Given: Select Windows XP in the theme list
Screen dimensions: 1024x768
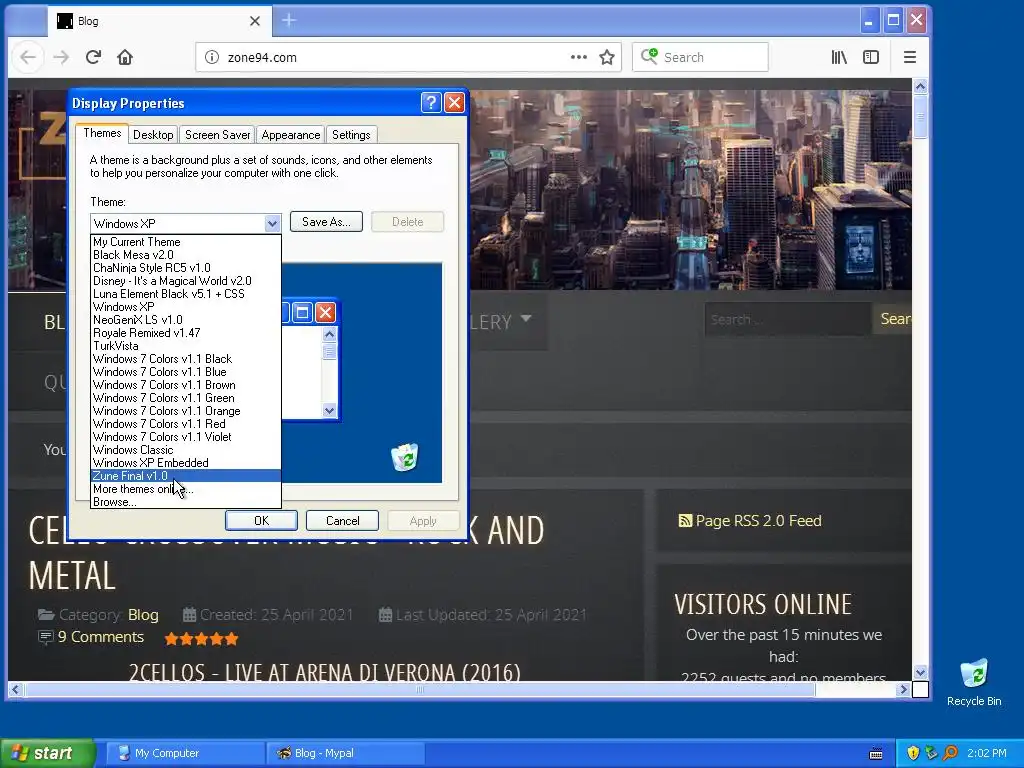Looking at the screenshot, I should (185, 307).
